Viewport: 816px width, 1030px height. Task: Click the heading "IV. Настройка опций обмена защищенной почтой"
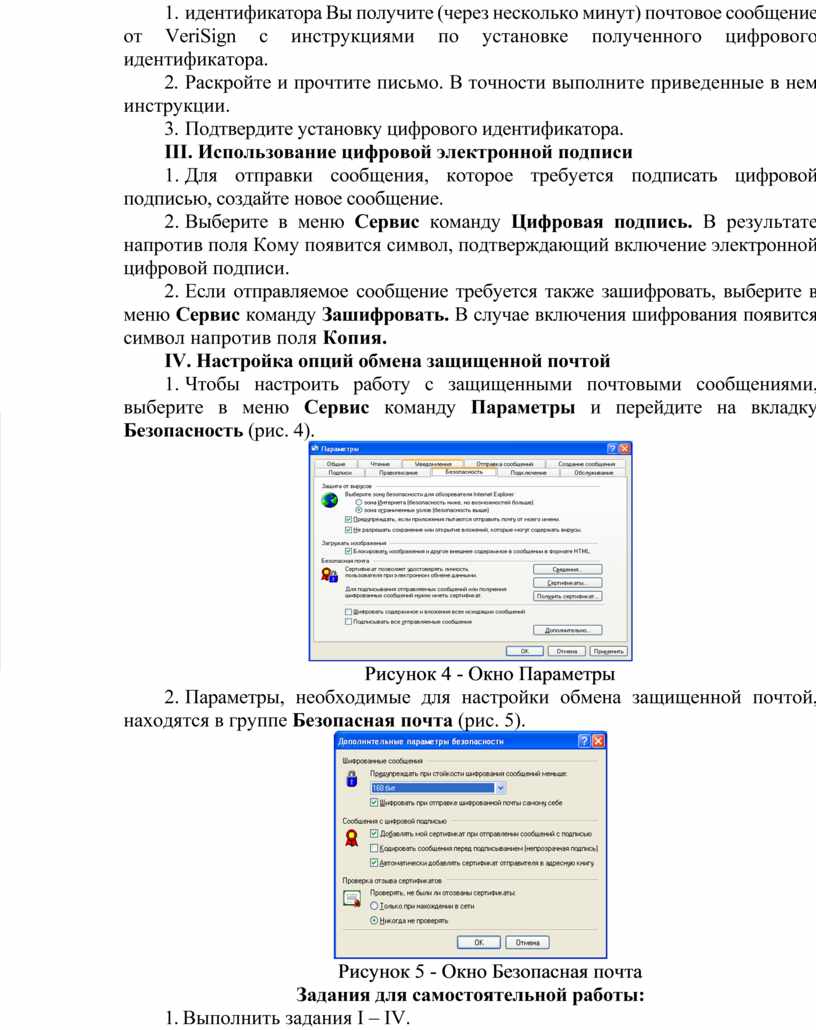click(x=388, y=361)
